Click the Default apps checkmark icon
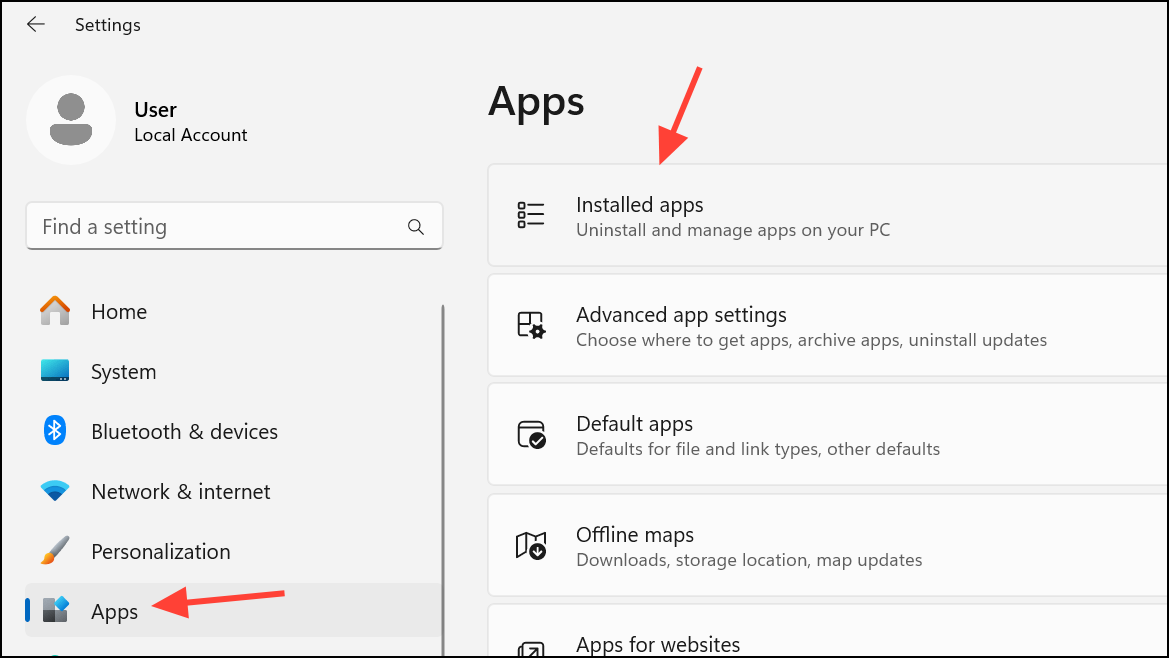The height and width of the screenshot is (658, 1169). click(x=532, y=434)
